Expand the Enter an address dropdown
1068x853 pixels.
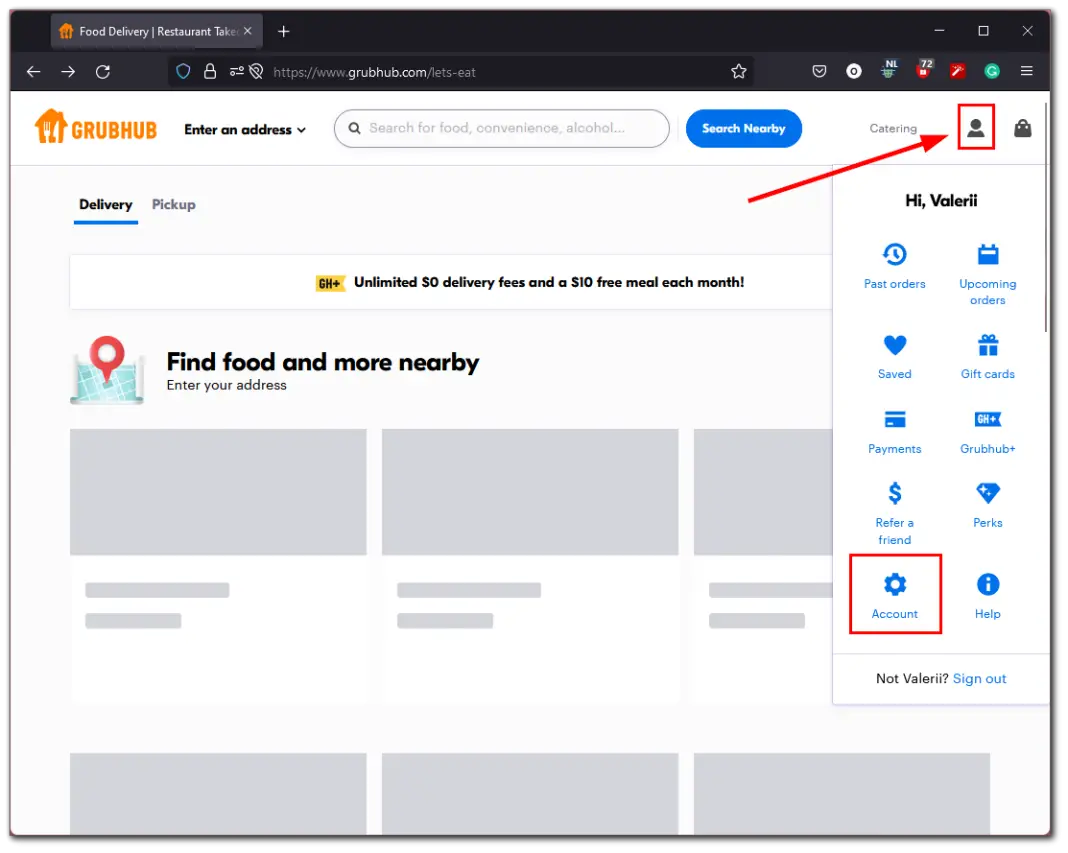point(245,129)
